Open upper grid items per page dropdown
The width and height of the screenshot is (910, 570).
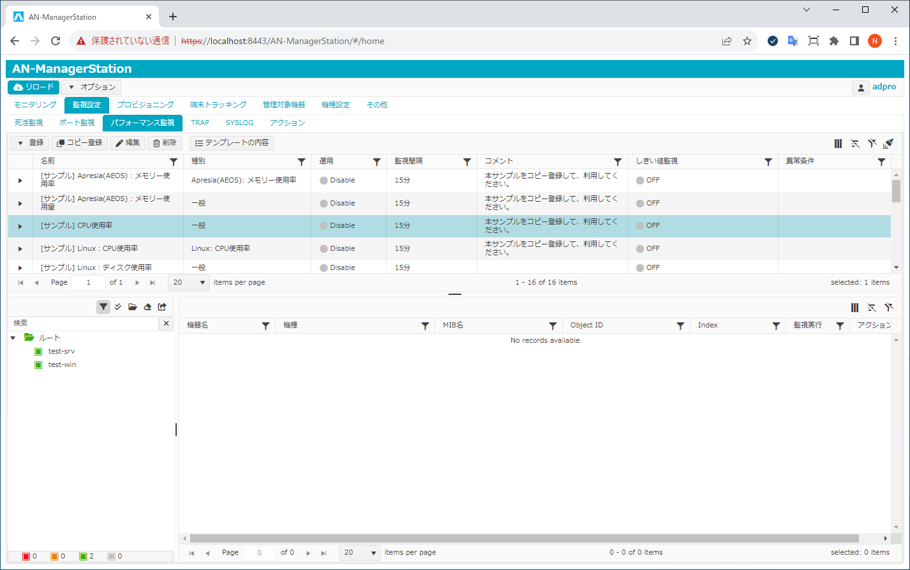click(x=189, y=283)
